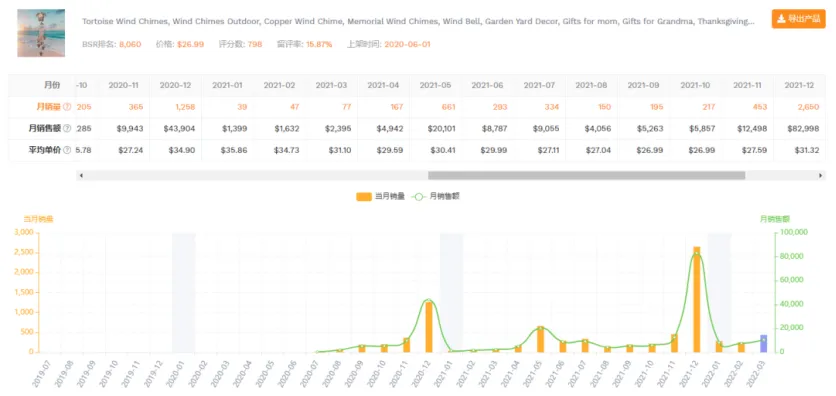Click monthly sales value 453
Screen dimensions: 836x396
pyautogui.click(x=759, y=107)
